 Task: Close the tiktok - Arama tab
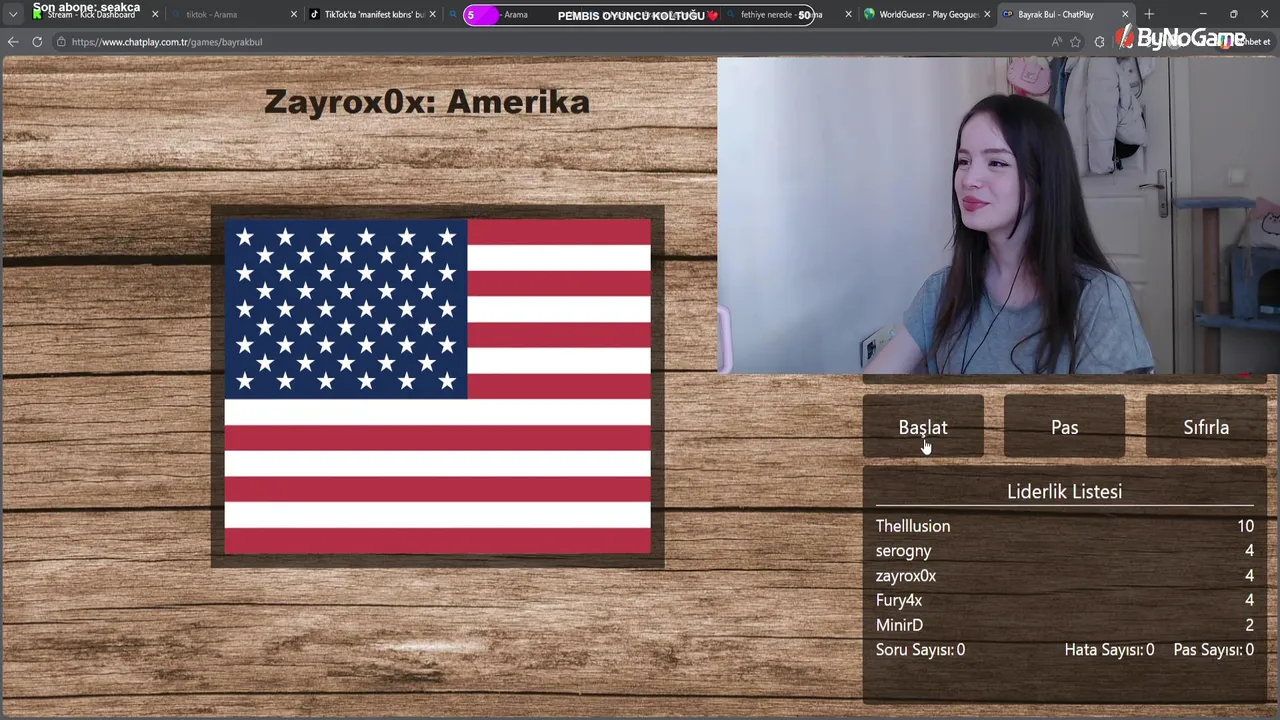point(294,15)
